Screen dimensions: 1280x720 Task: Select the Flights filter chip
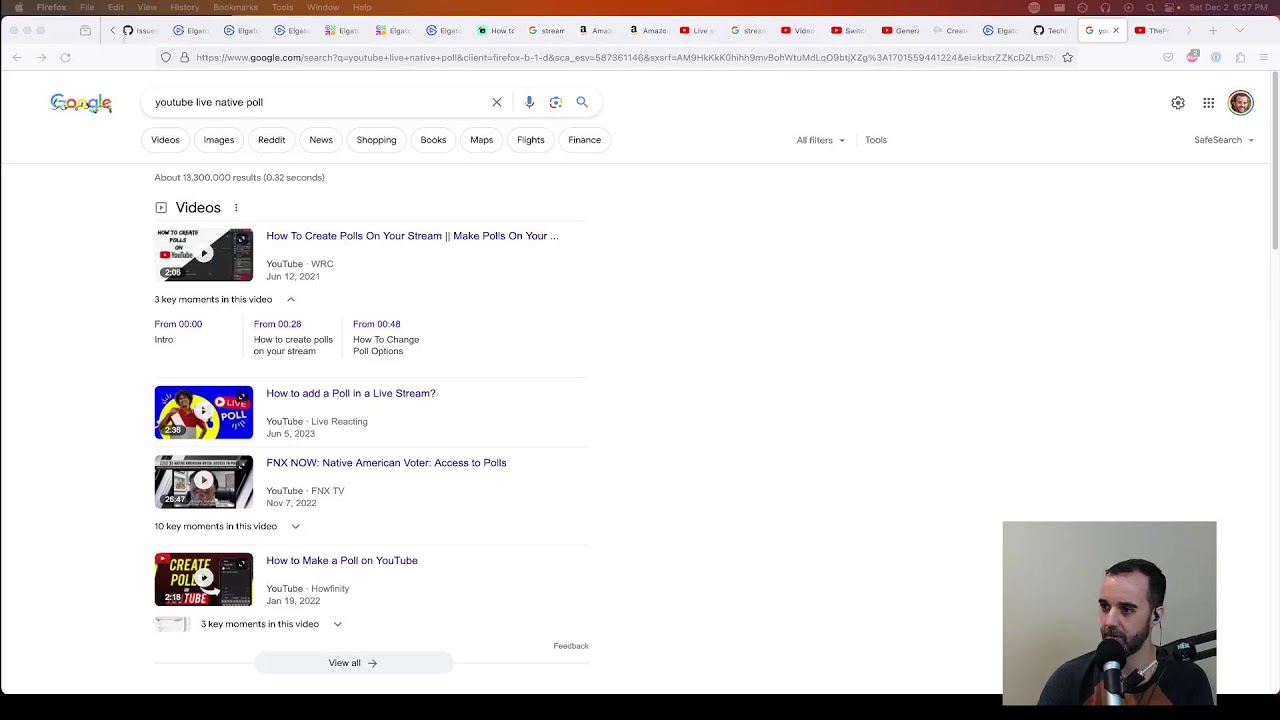pos(531,140)
